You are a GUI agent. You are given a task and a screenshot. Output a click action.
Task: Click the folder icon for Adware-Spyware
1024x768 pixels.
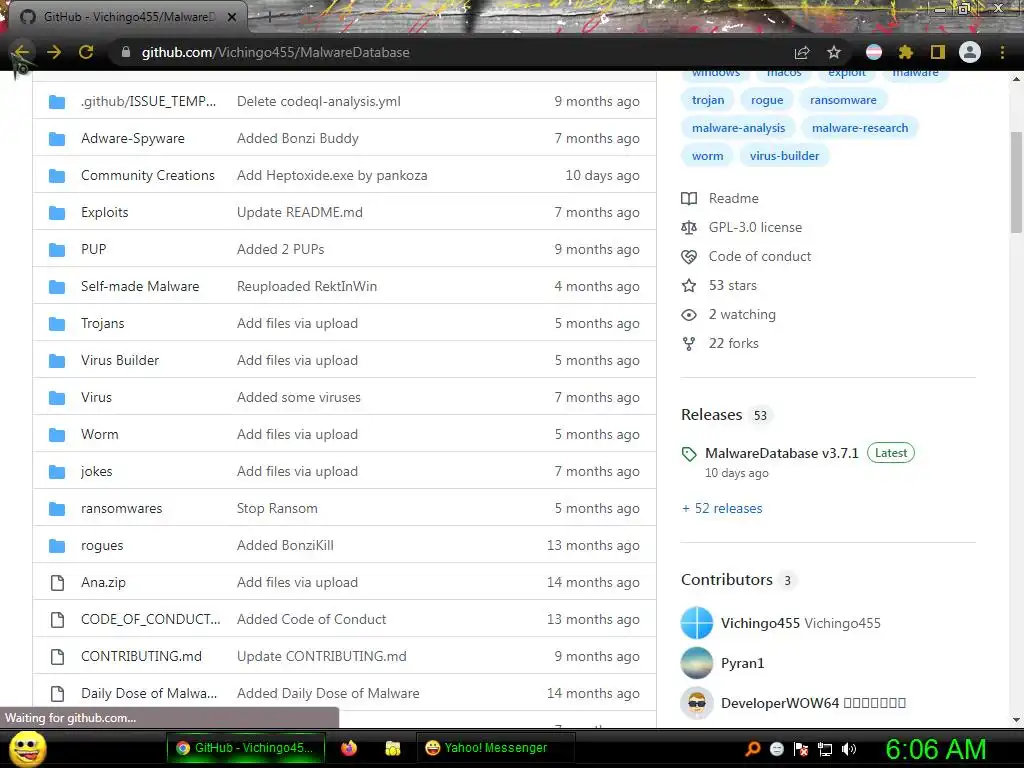57,138
